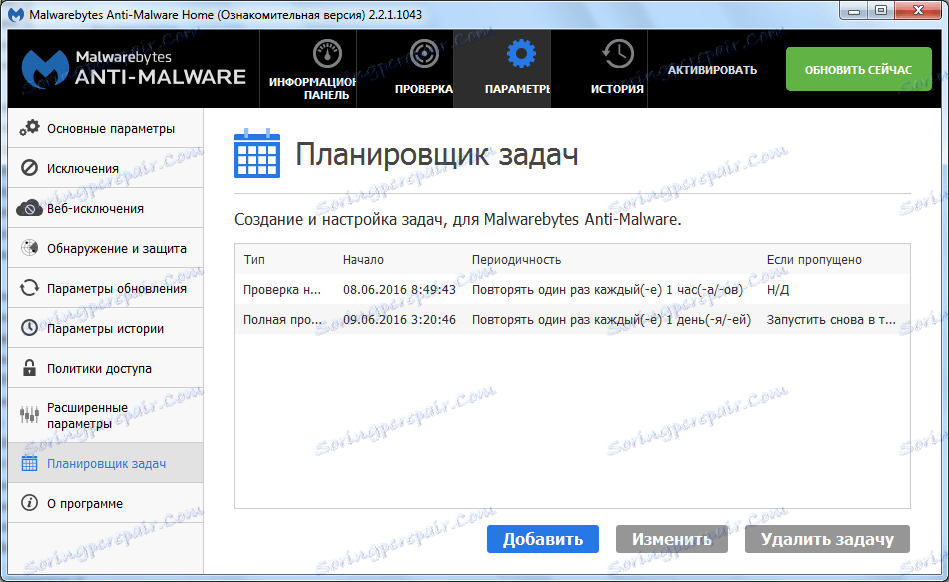949x582 pixels.
Task: Open Основные параметры settings section
Action: point(106,128)
